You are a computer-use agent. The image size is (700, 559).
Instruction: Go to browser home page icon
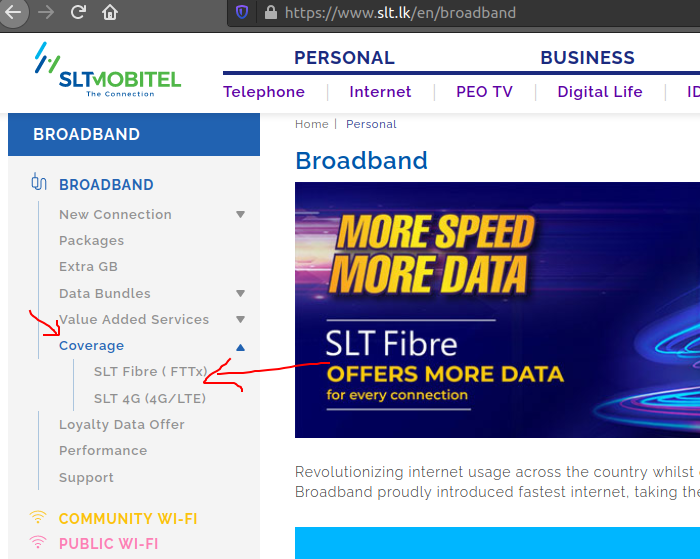(110, 13)
